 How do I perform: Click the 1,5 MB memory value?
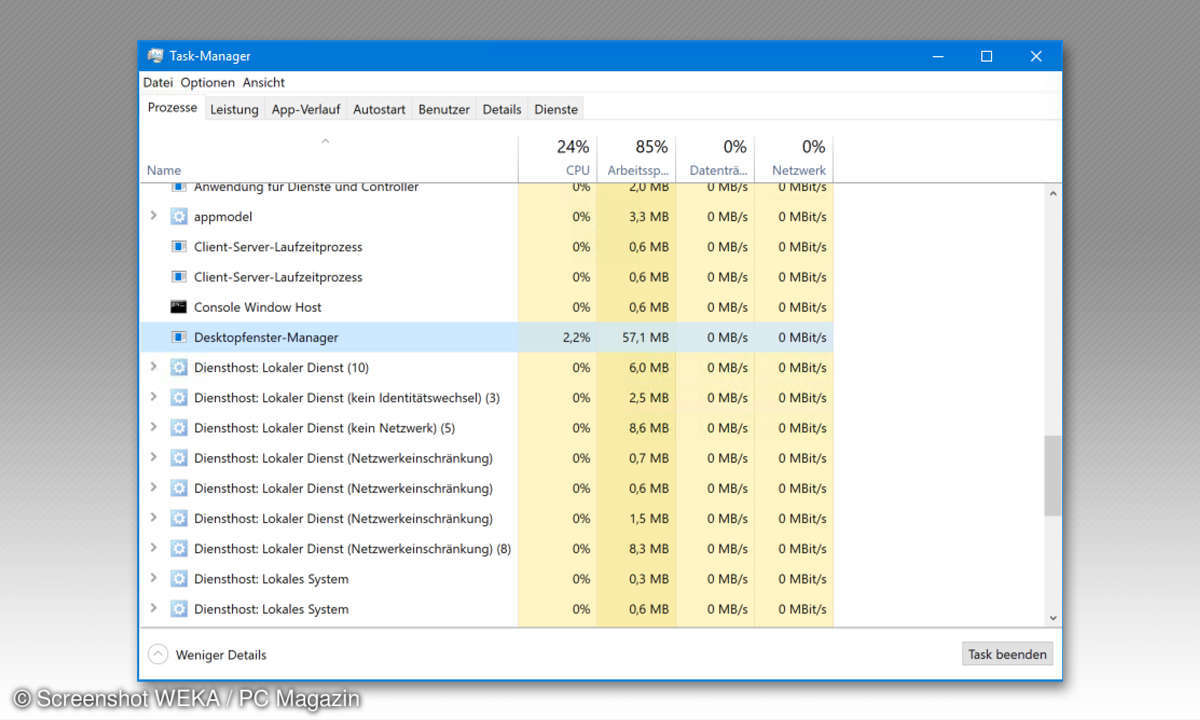pos(650,518)
